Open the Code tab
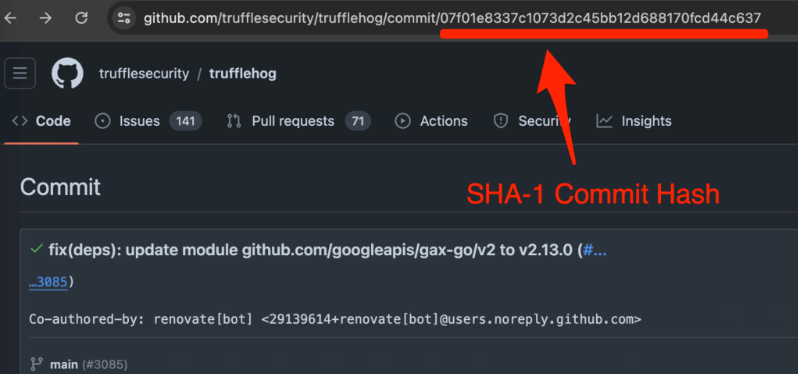 [42, 121]
